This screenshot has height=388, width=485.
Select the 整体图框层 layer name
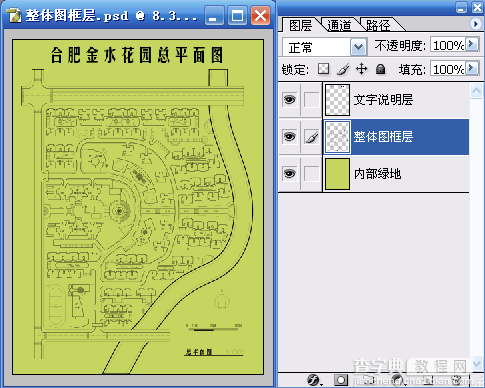coord(383,137)
